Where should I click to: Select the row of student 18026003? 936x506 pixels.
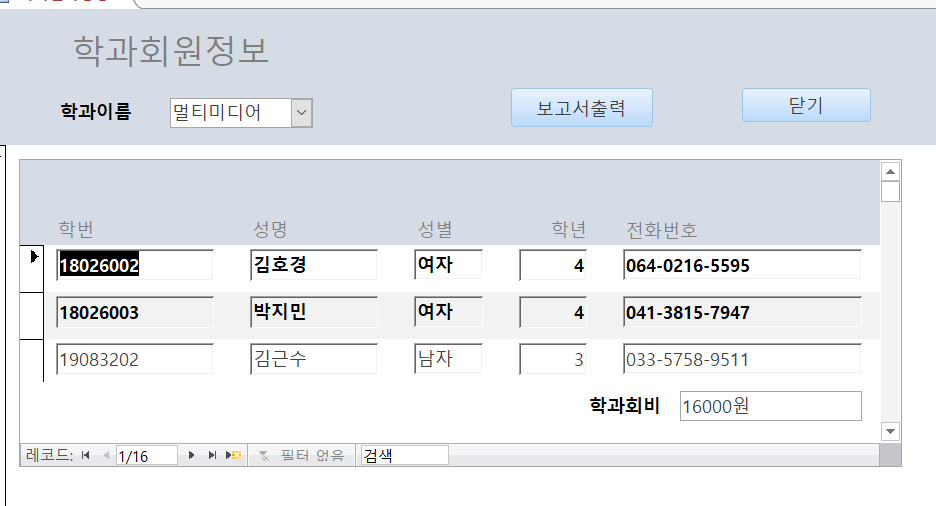pos(32,312)
